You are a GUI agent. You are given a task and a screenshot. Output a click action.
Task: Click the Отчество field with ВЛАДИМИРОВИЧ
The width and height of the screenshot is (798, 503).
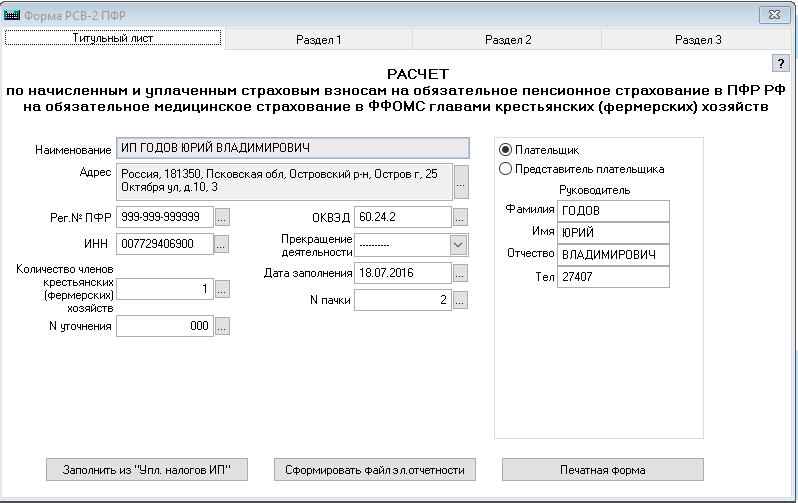(613, 255)
